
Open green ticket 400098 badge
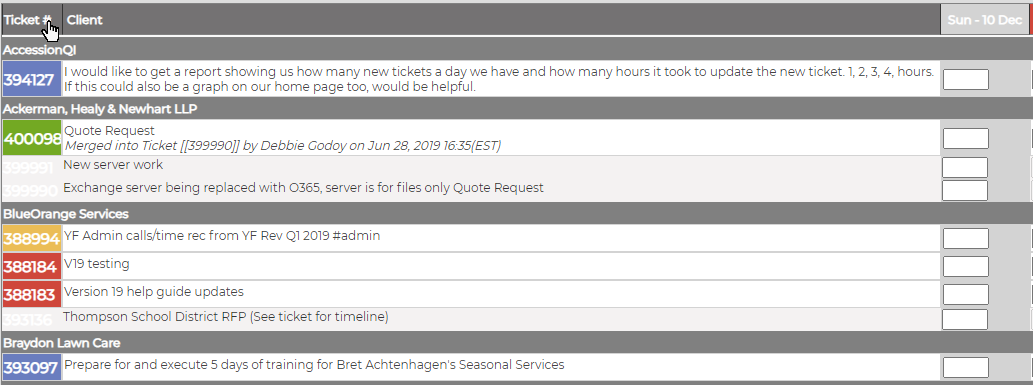tap(32, 138)
